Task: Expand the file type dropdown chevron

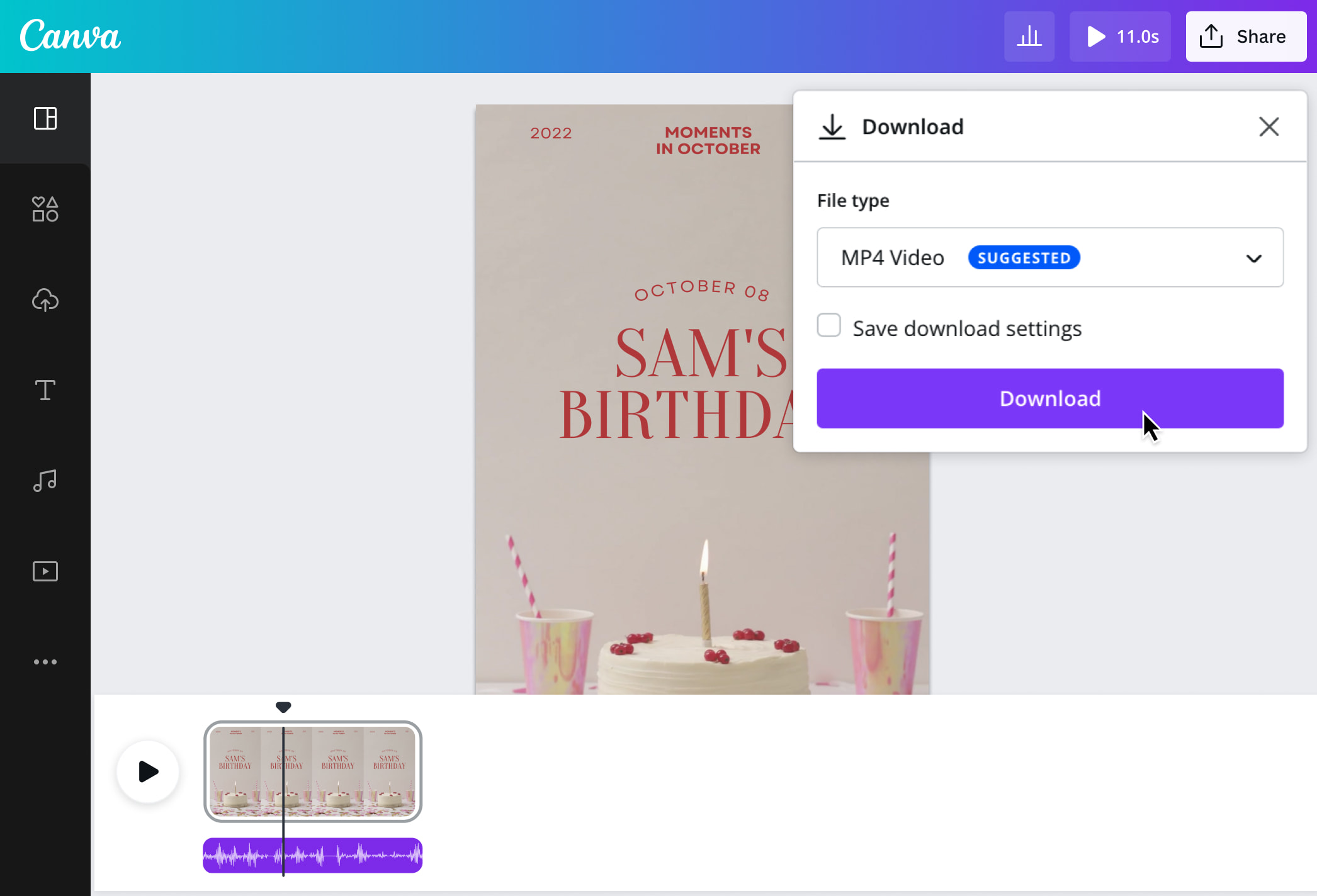Action: point(1253,258)
